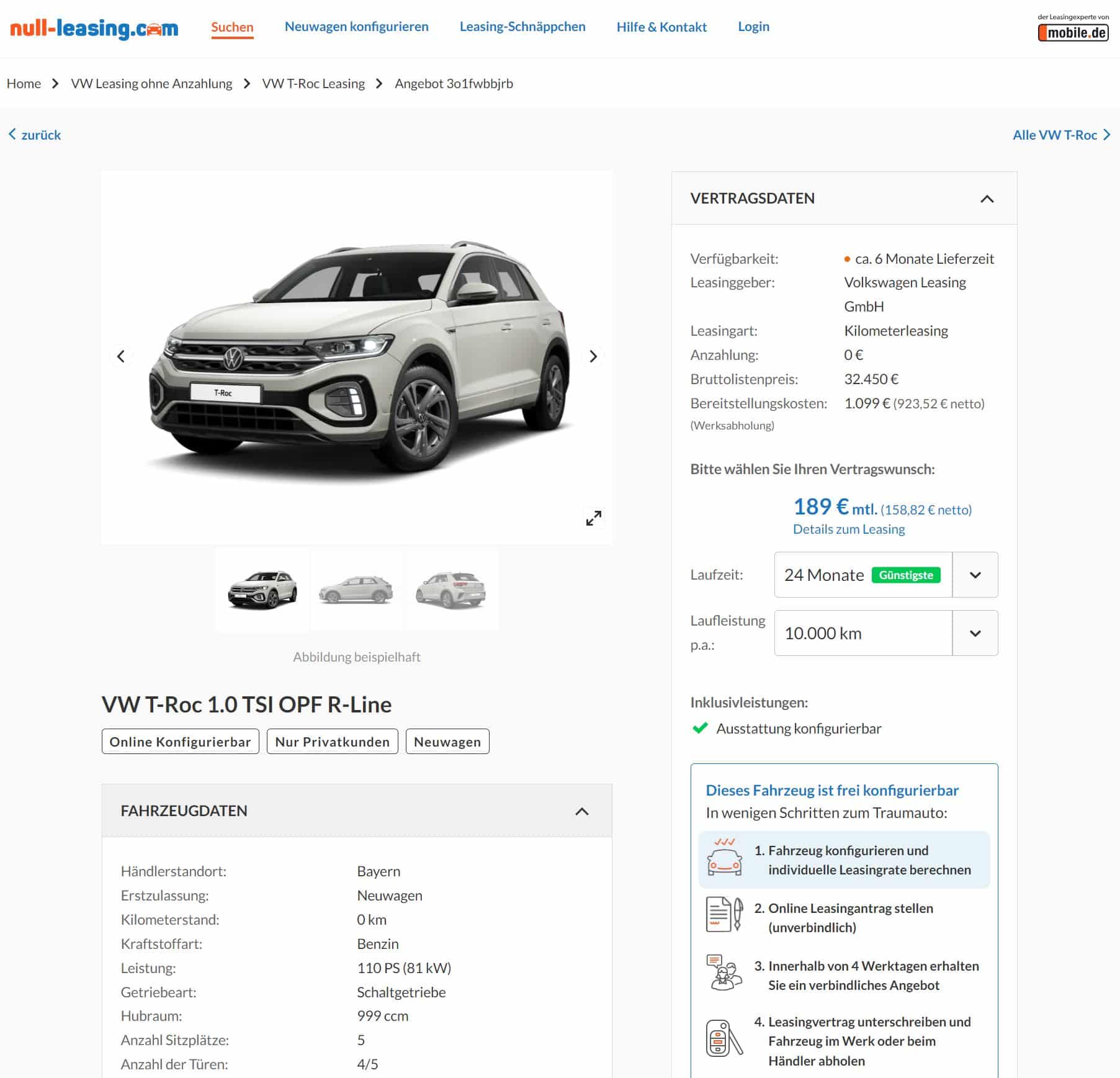Viewport: 1120px width, 1078px height.
Task: Select the 24 Monate Laufzeit field
Action: (863, 575)
